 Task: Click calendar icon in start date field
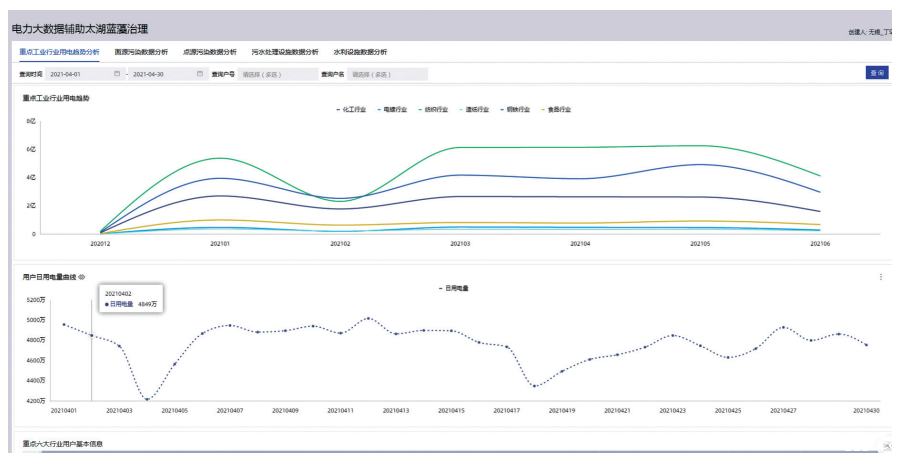point(117,74)
